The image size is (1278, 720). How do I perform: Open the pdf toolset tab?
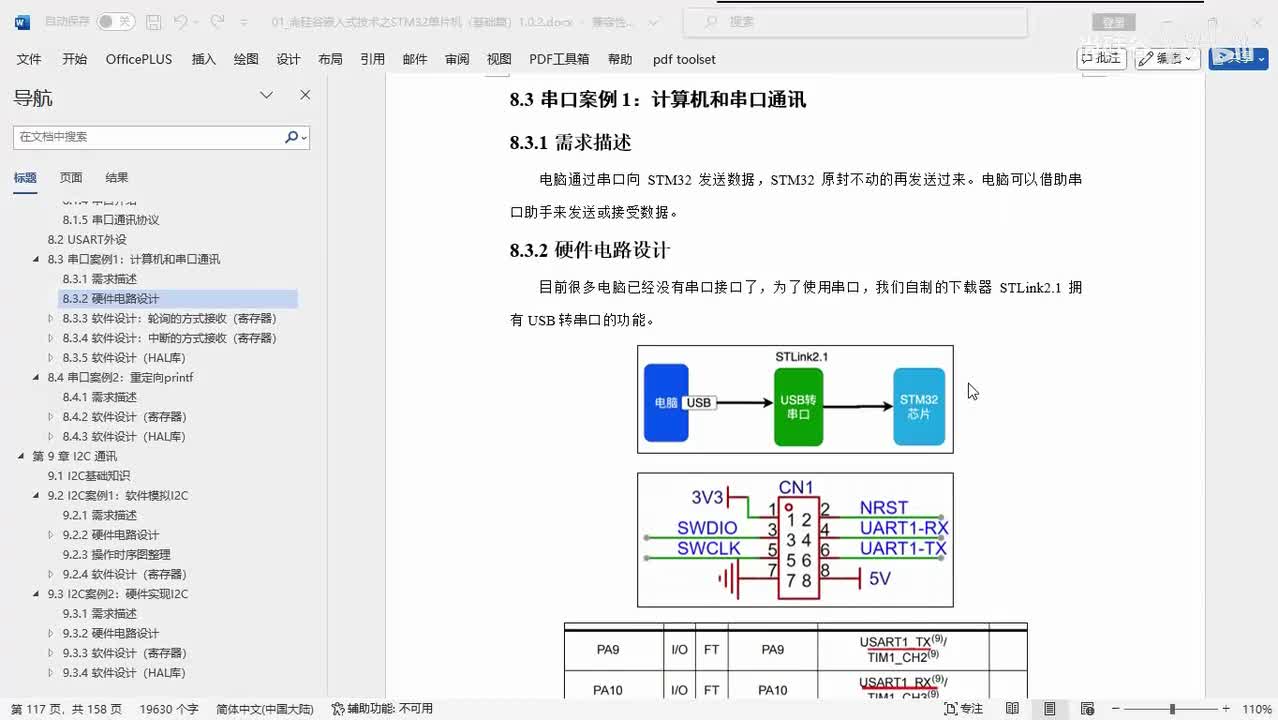coord(684,59)
